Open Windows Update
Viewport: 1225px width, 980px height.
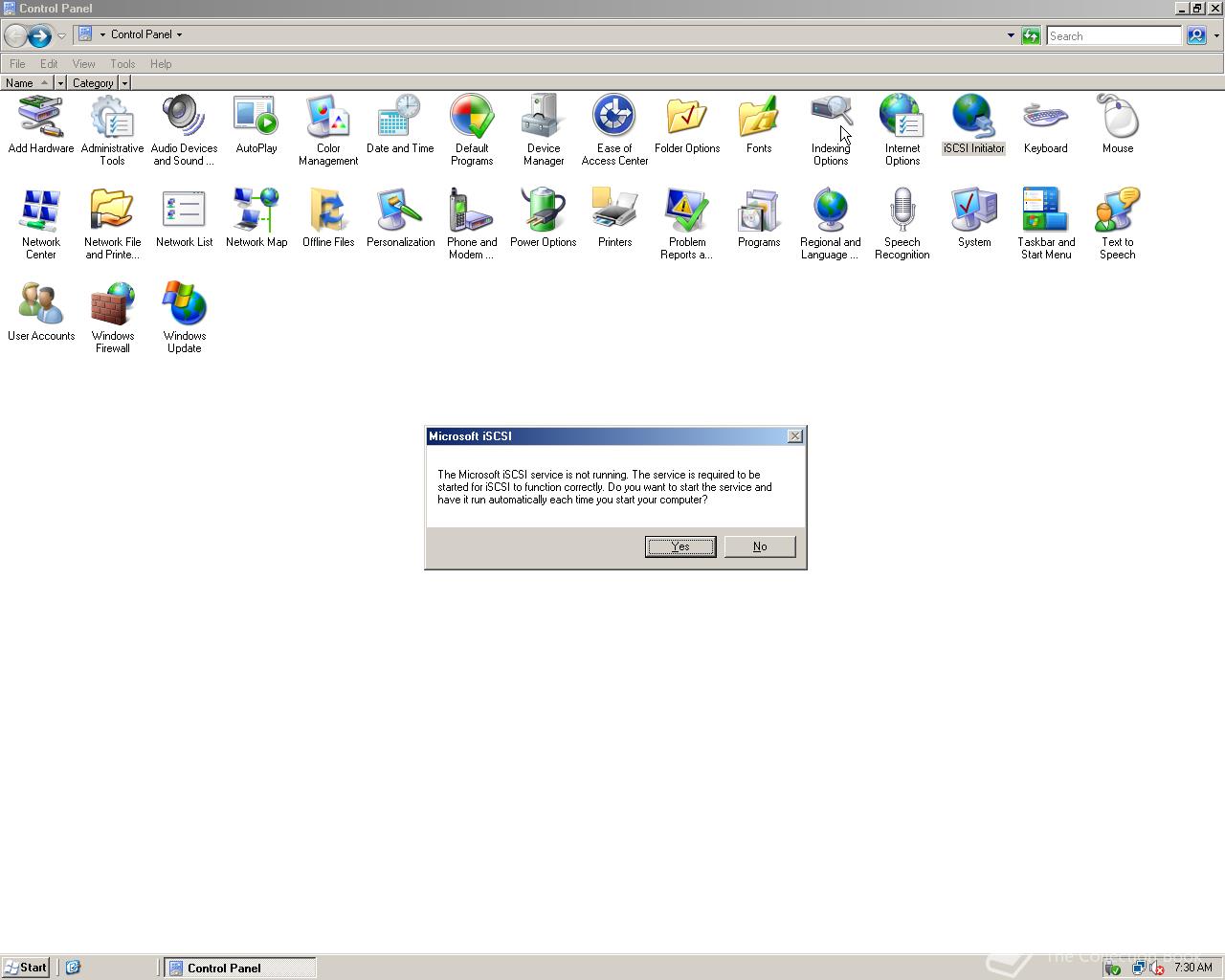click(x=185, y=318)
